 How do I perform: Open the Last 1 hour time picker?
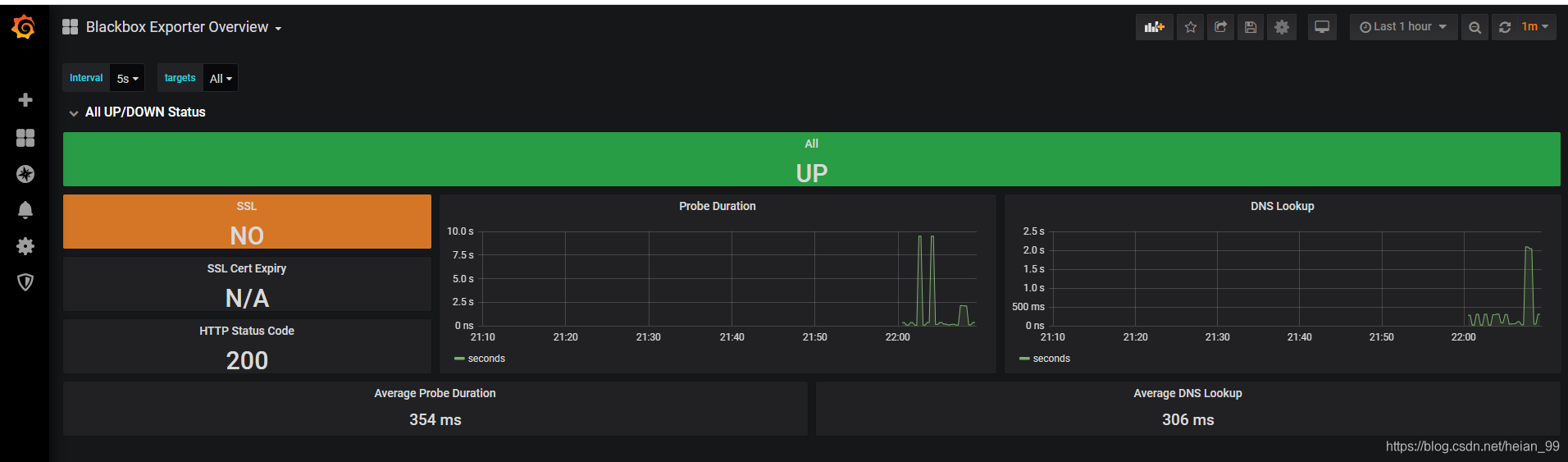point(1403,27)
